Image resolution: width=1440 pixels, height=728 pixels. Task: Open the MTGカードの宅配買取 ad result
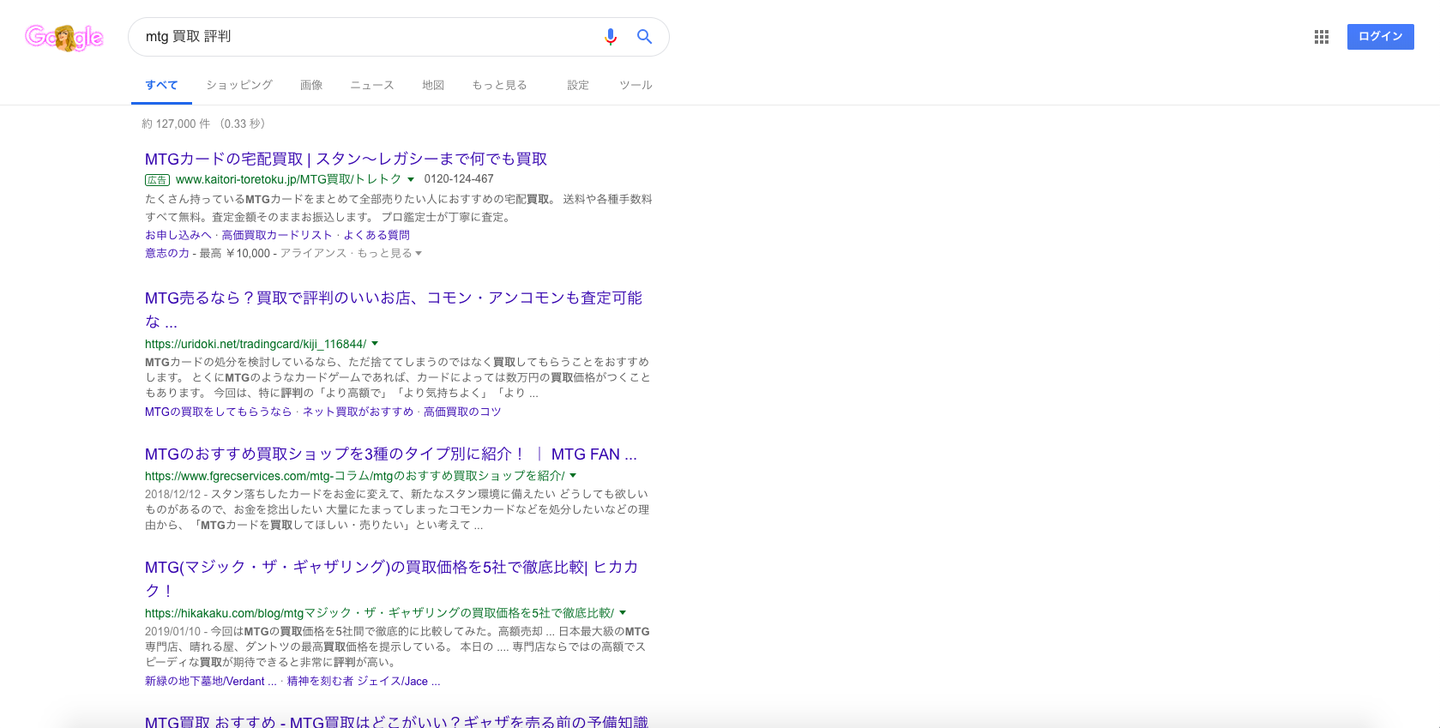pyautogui.click(x=346, y=159)
